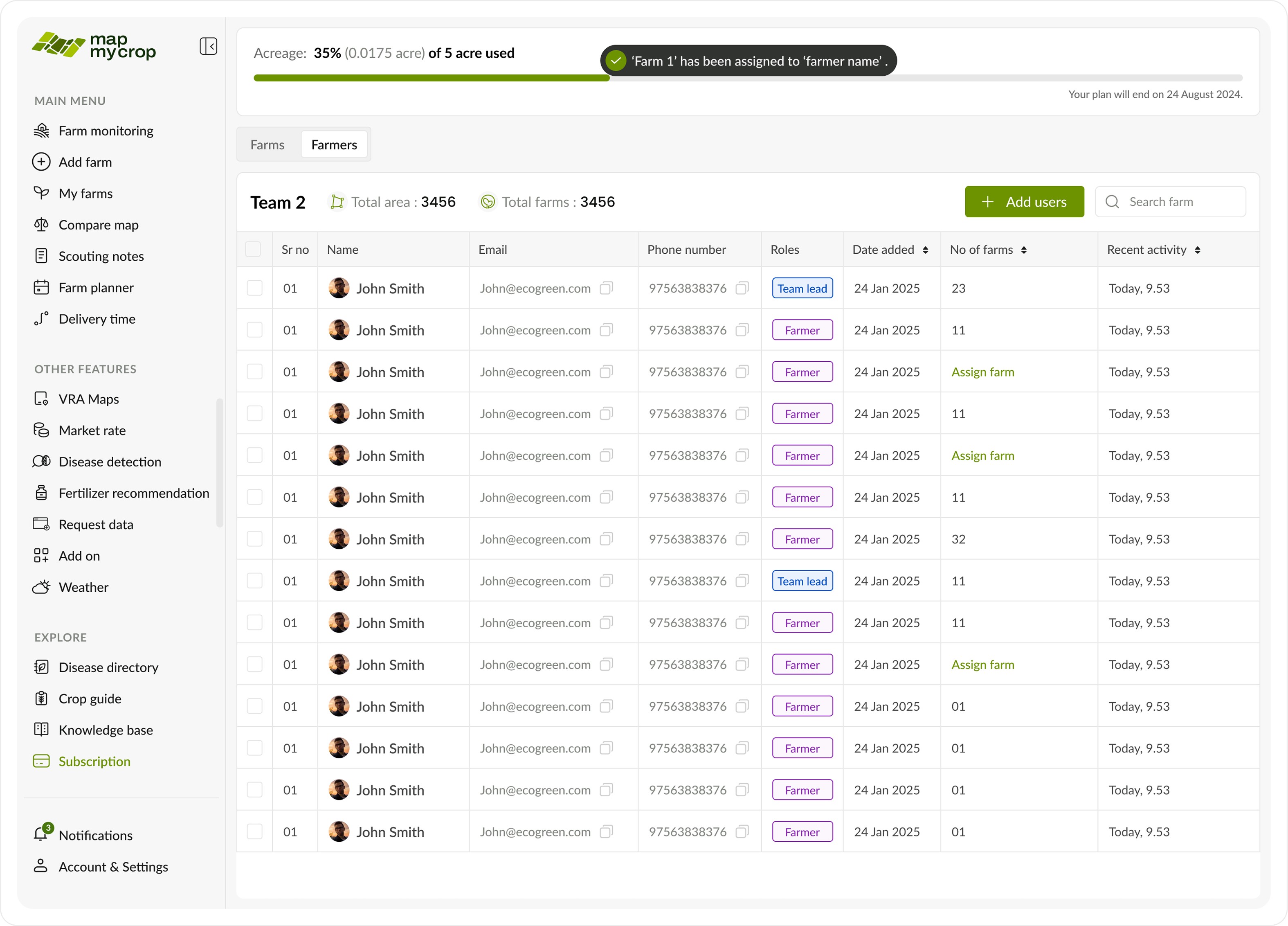This screenshot has height=926, width=1288.
Task: Copy phone number in first row
Action: [x=742, y=288]
